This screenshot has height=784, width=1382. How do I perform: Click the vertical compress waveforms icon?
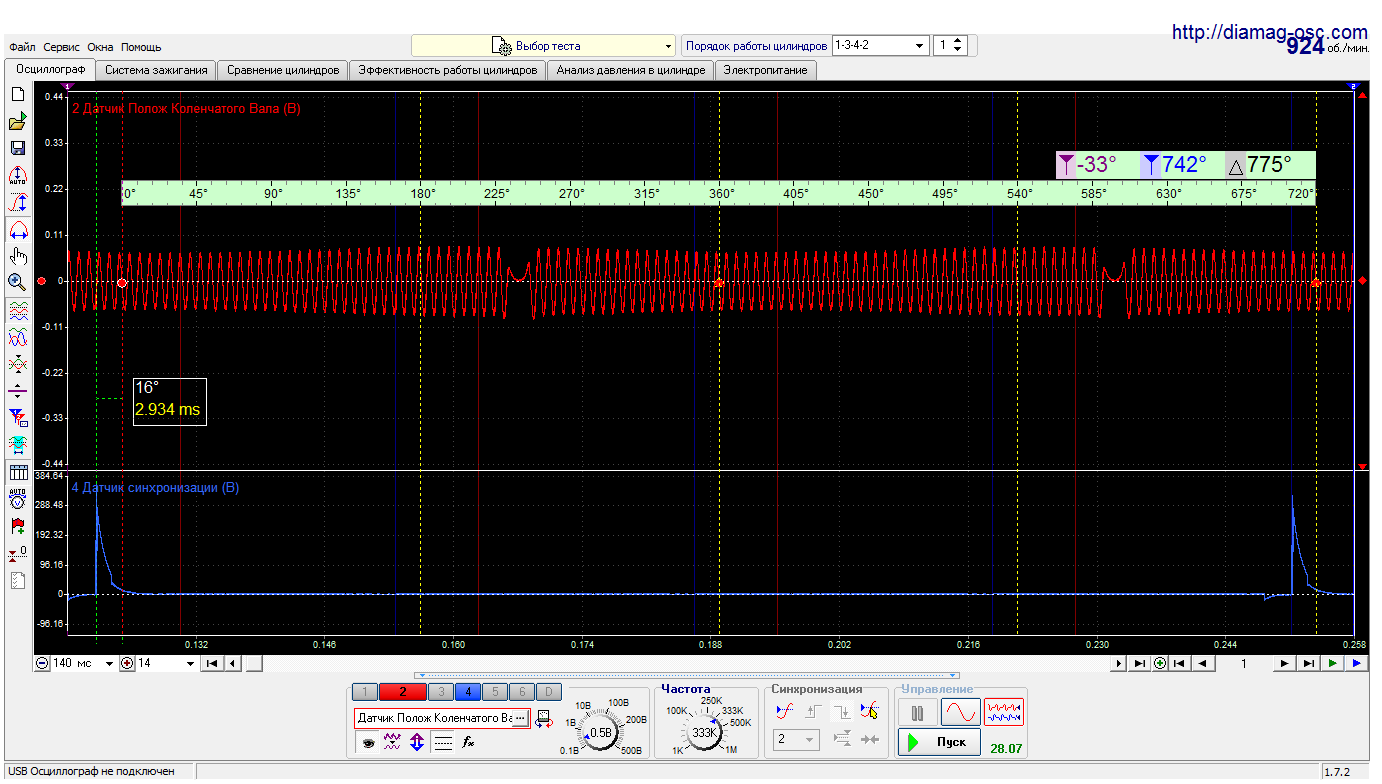[x=17, y=364]
